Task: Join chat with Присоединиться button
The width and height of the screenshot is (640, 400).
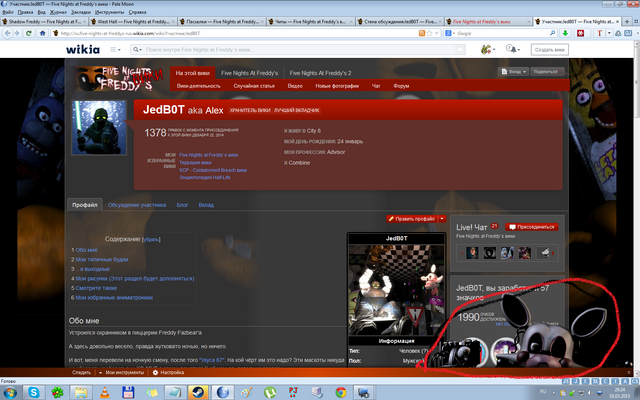Action: click(x=532, y=227)
